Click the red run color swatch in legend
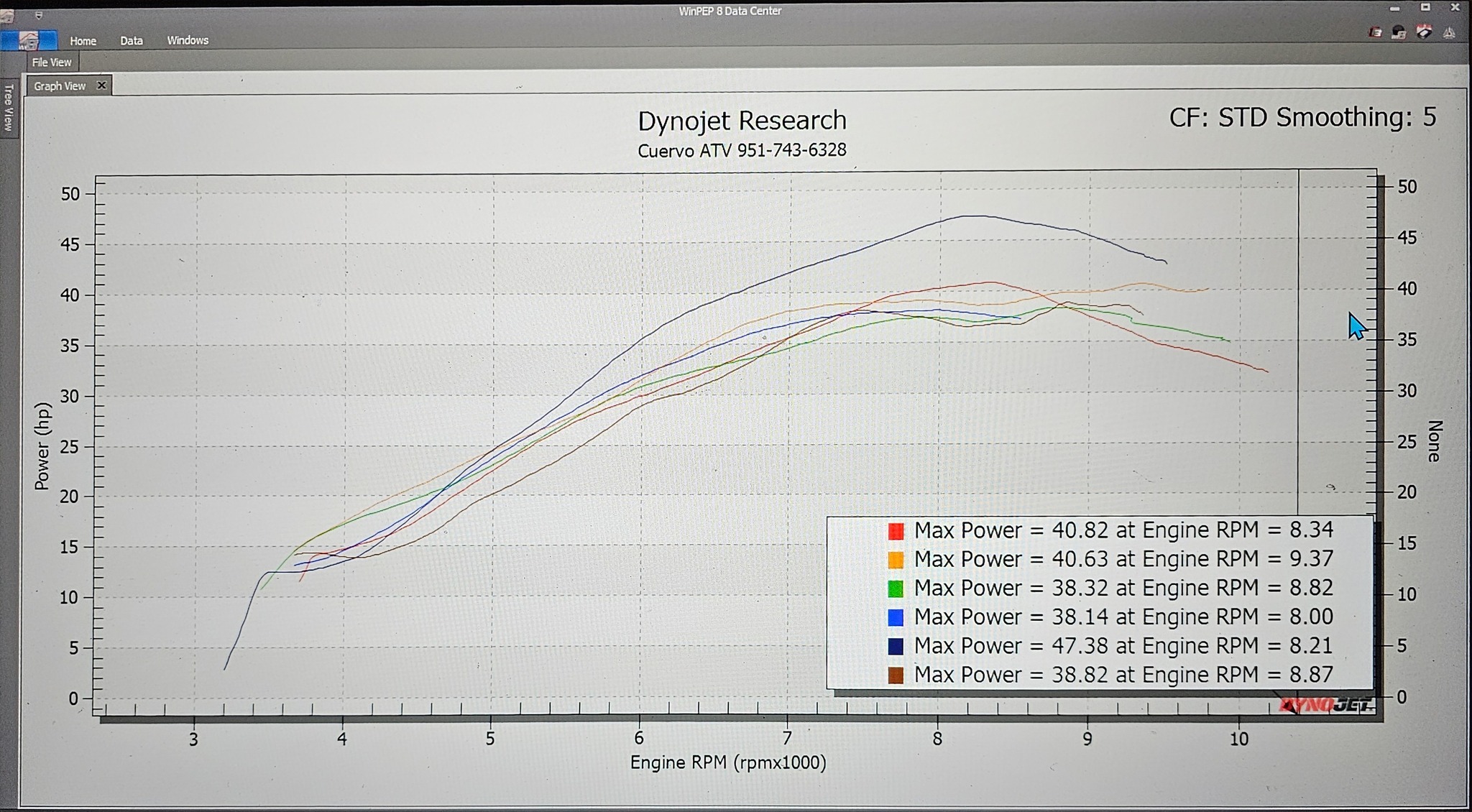 pos(896,531)
